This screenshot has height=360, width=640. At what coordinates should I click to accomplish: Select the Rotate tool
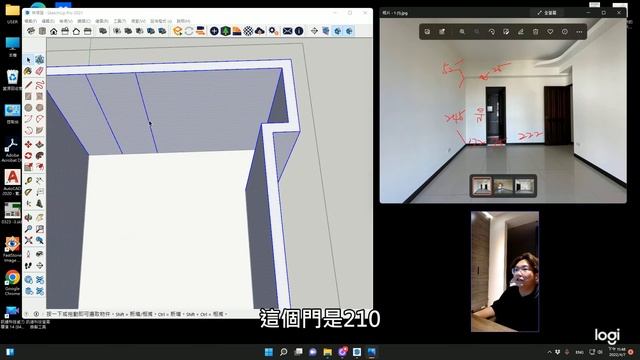[28, 156]
